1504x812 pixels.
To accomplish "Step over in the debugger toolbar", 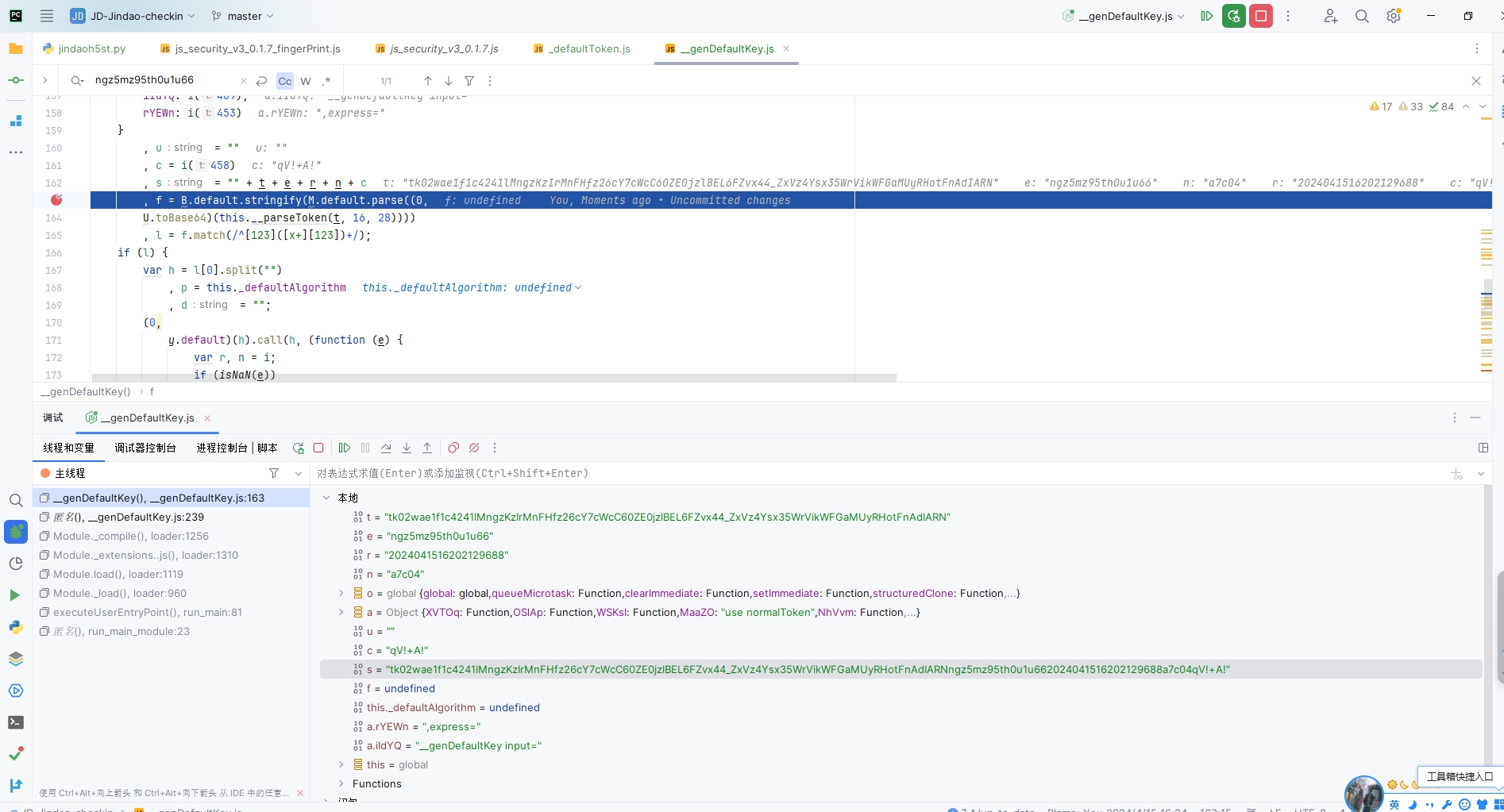I will coord(386,448).
